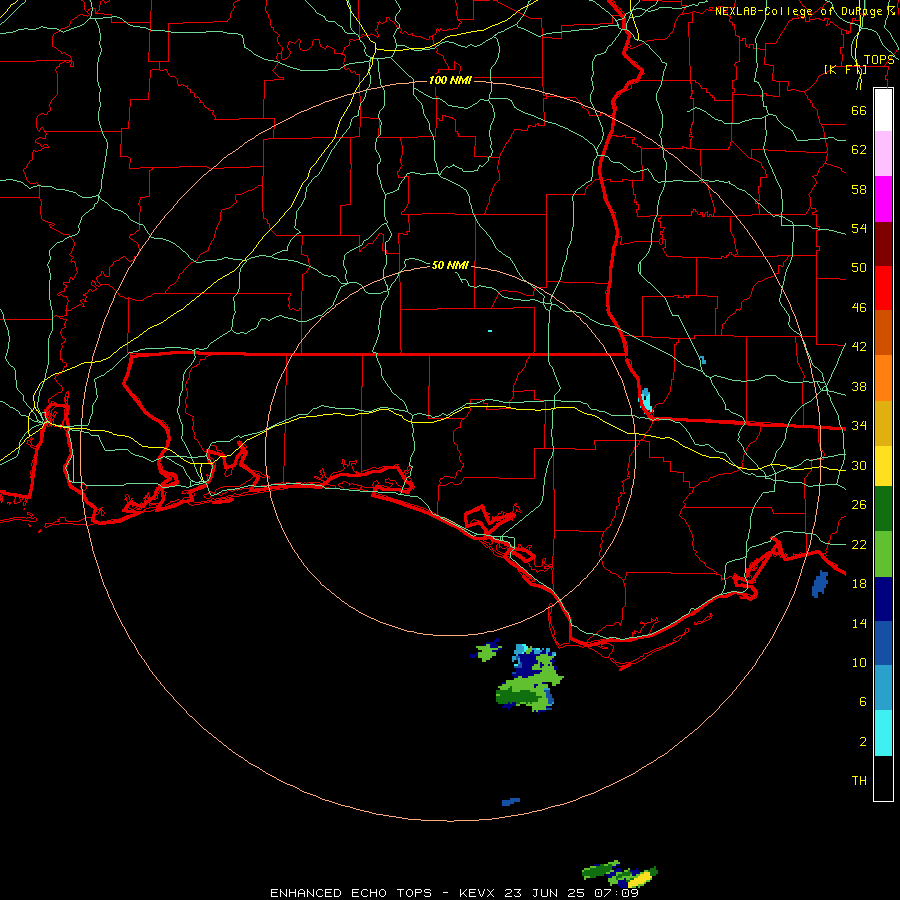Pick the gold legend swatch near 34
This screenshot has width=900, height=900.
[883, 423]
